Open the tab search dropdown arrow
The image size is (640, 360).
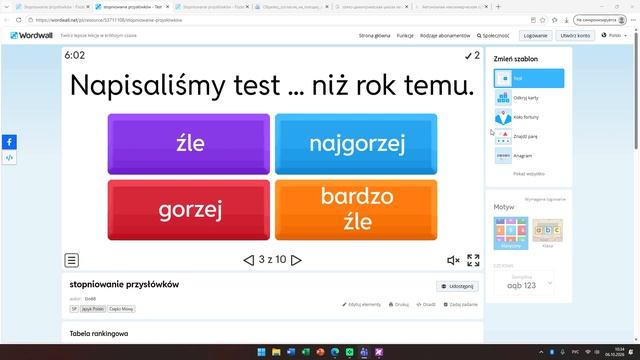pos(6,7)
